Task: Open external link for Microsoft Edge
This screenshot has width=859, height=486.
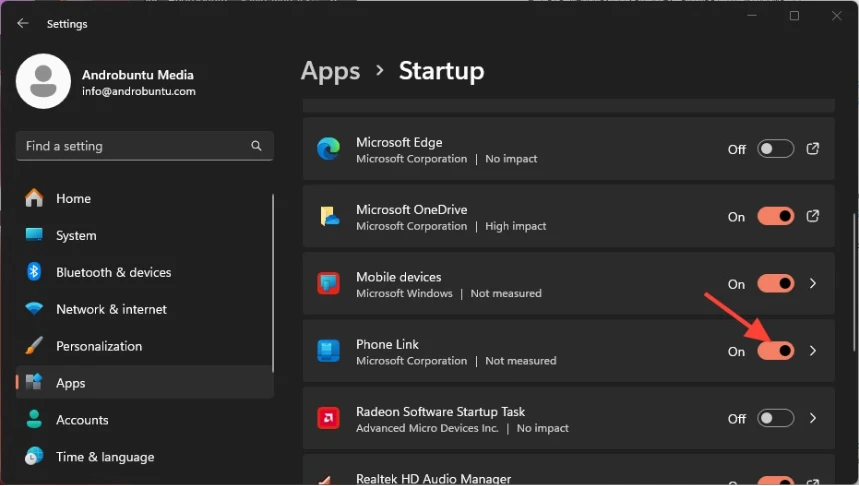Action: (x=812, y=148)
